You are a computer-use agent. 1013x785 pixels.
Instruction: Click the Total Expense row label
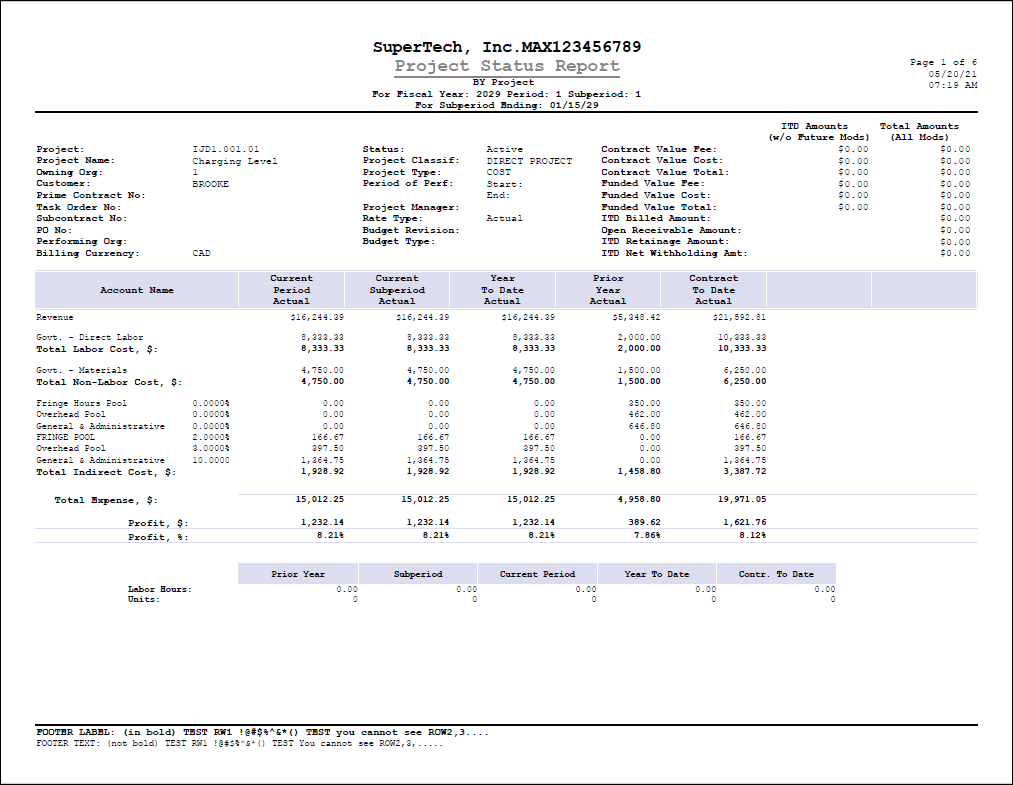point(105,499)
